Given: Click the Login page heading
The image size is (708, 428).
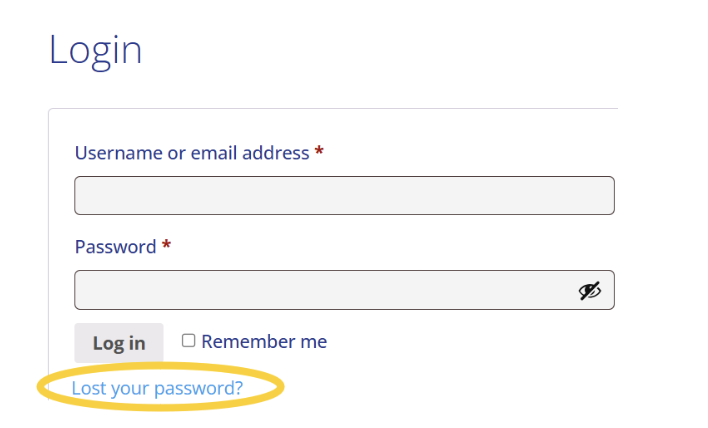Looking at the screenshot, I should pyautogui.click(x=95, y=50).
